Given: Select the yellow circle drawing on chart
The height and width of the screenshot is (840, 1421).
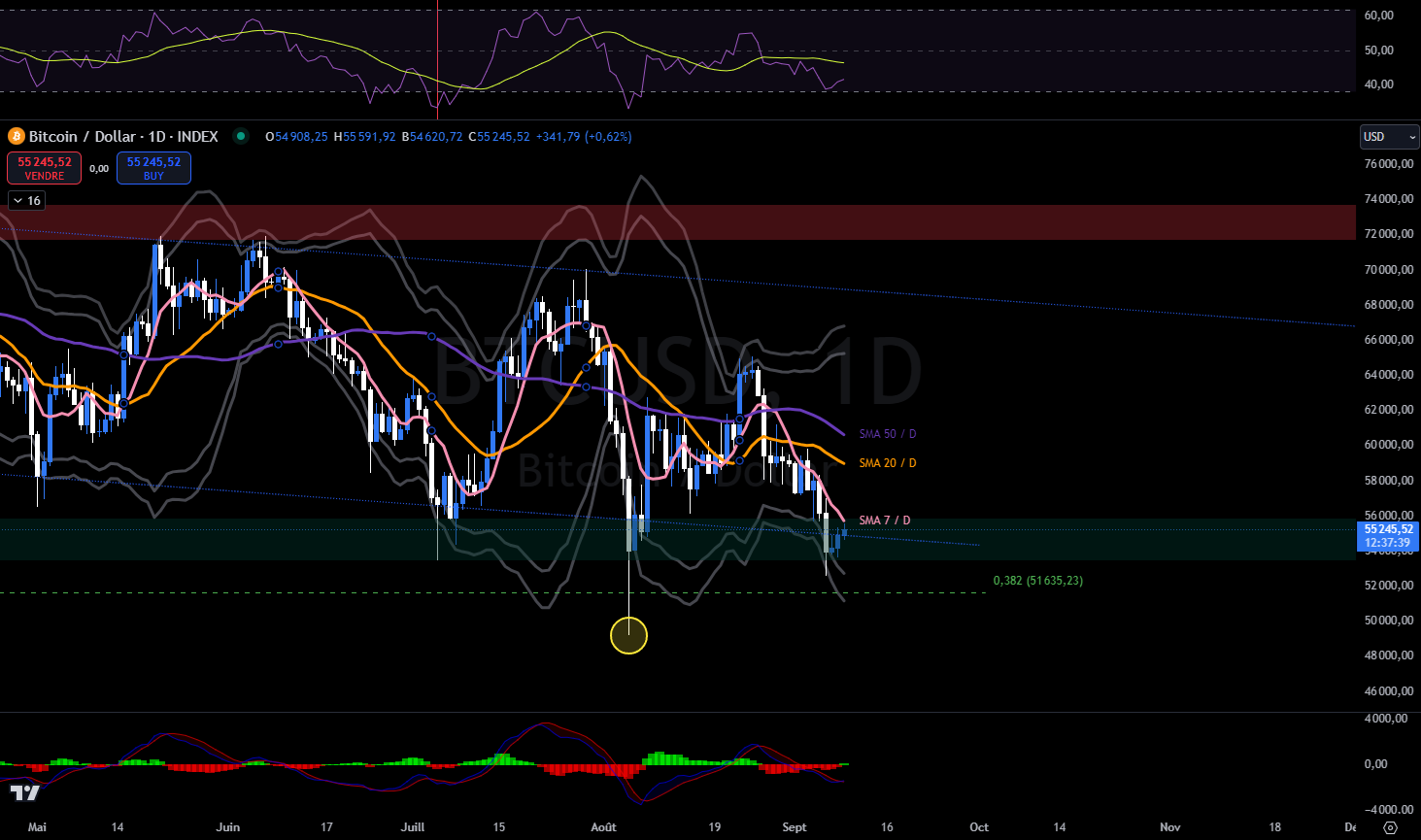Looking at the screenshot, I should tap(628, 636).
